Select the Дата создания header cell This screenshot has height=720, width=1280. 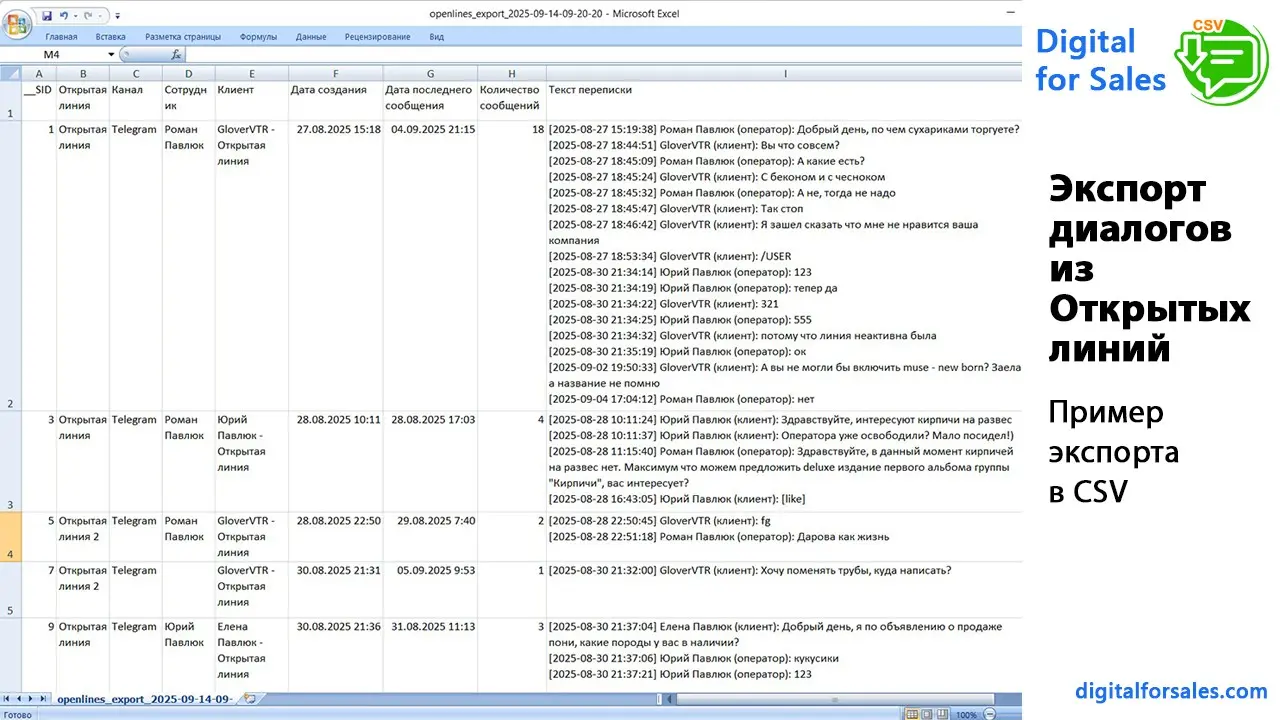click(x=336, y=100)
